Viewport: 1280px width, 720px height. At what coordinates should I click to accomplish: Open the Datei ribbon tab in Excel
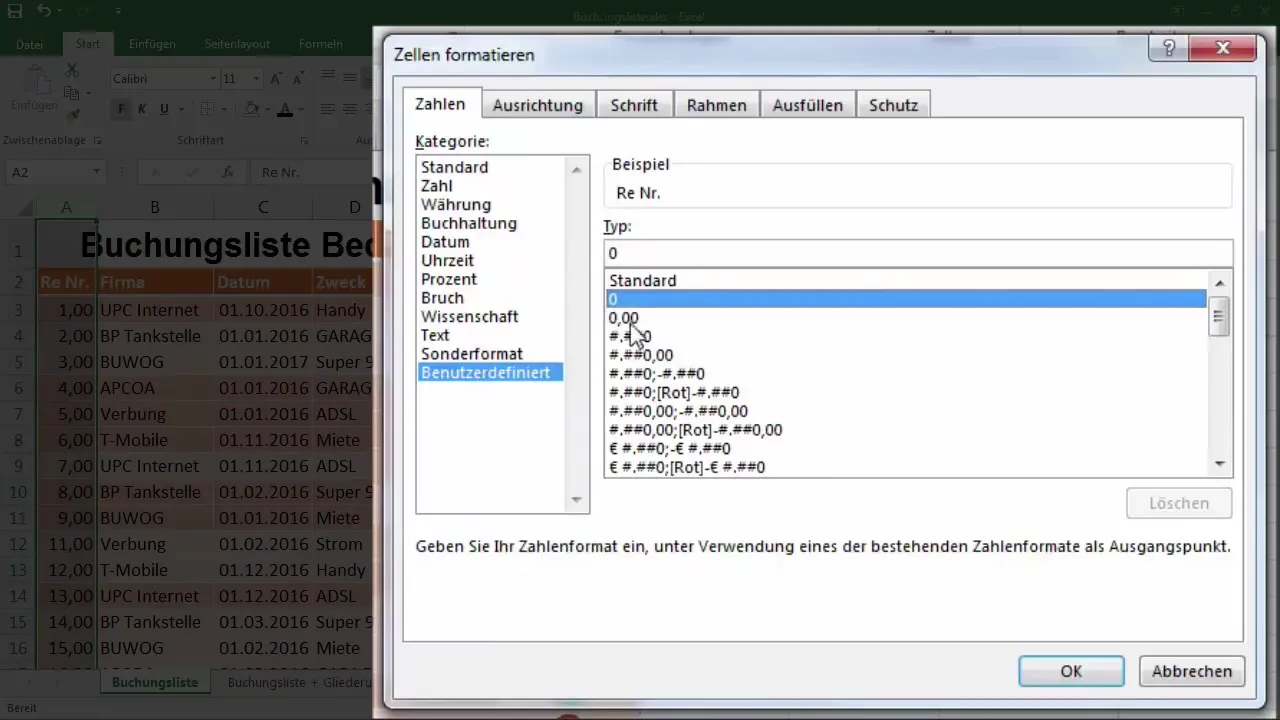[30, 44]
